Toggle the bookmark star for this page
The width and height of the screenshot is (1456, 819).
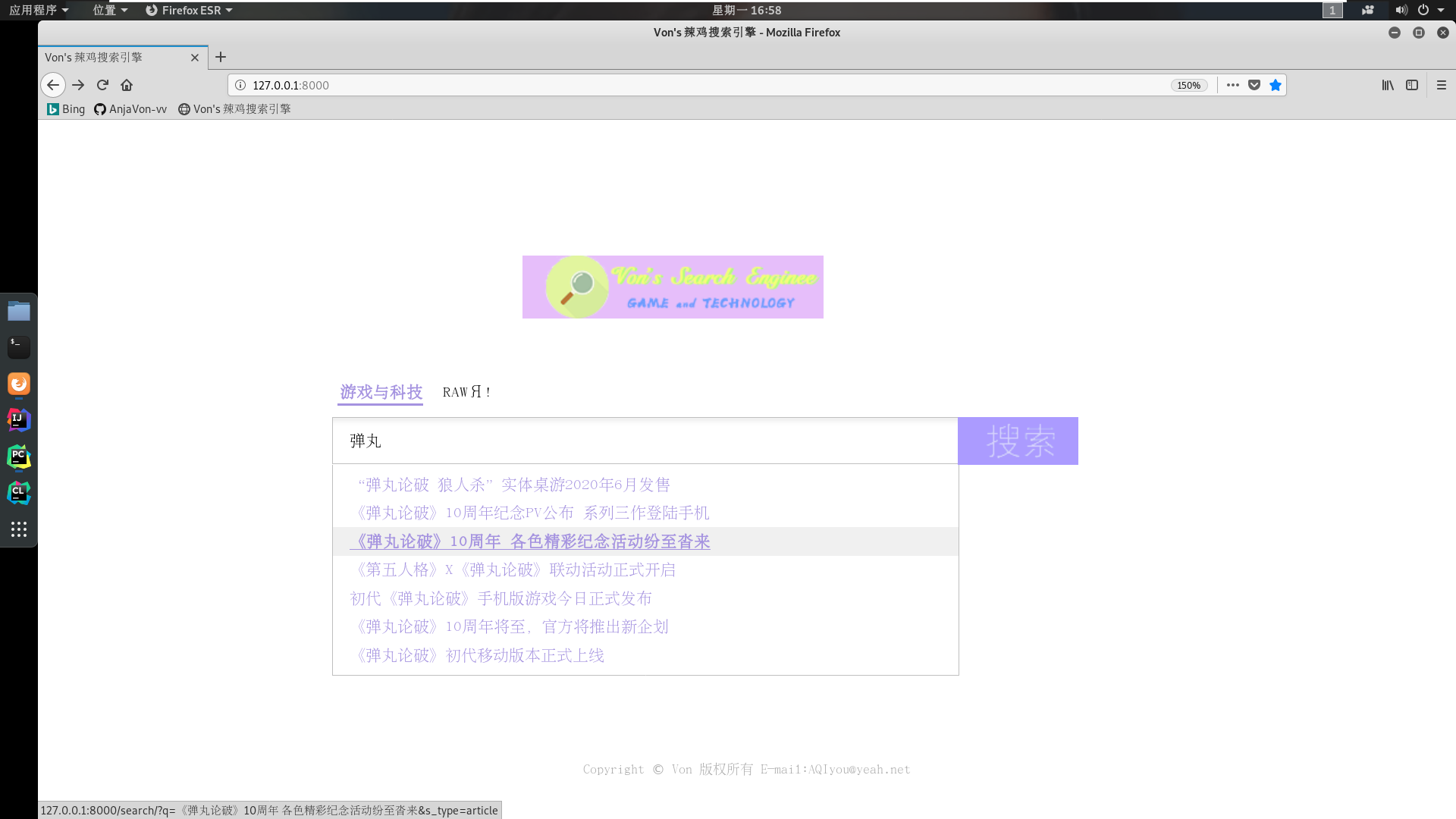click(1275, 85)
